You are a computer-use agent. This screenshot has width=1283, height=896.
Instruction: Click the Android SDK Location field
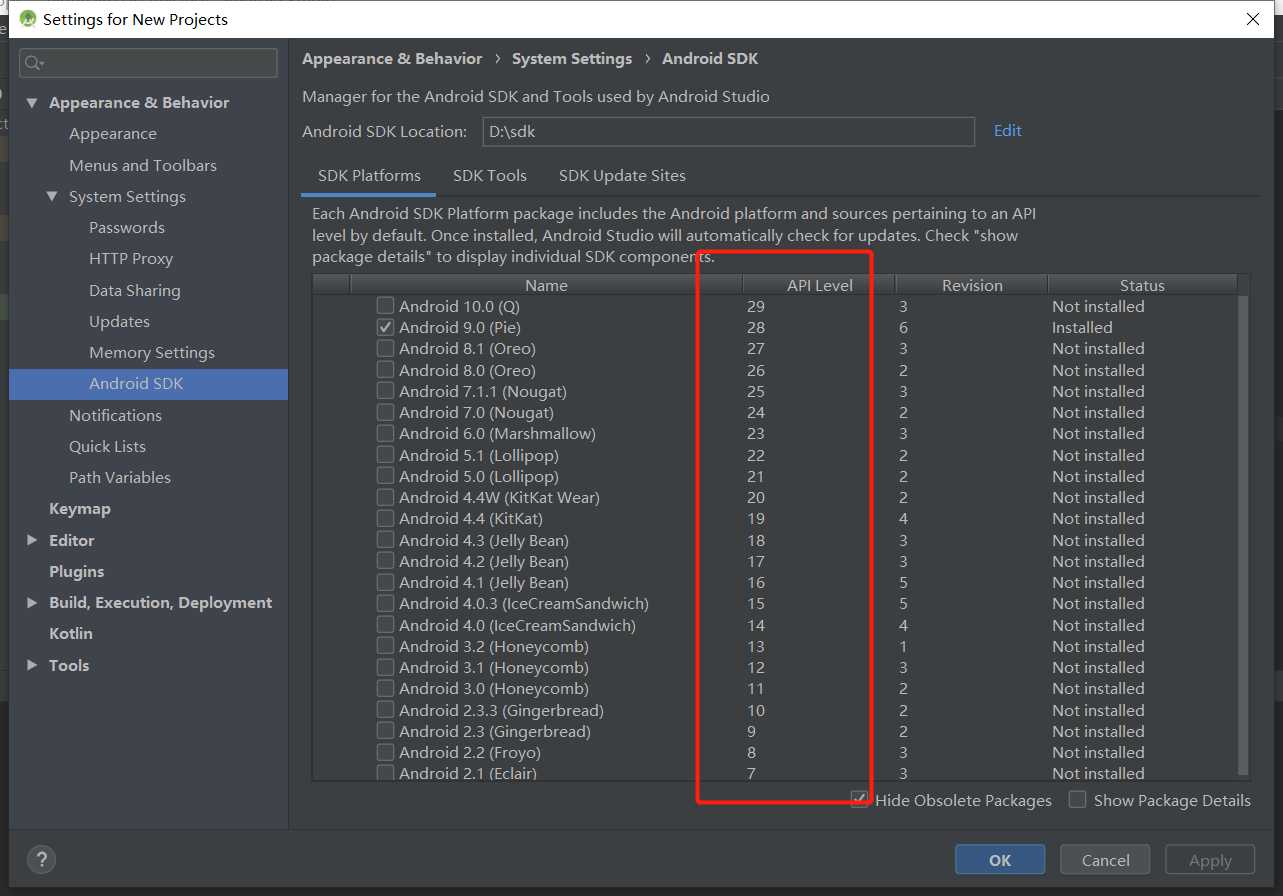[728, 131]
